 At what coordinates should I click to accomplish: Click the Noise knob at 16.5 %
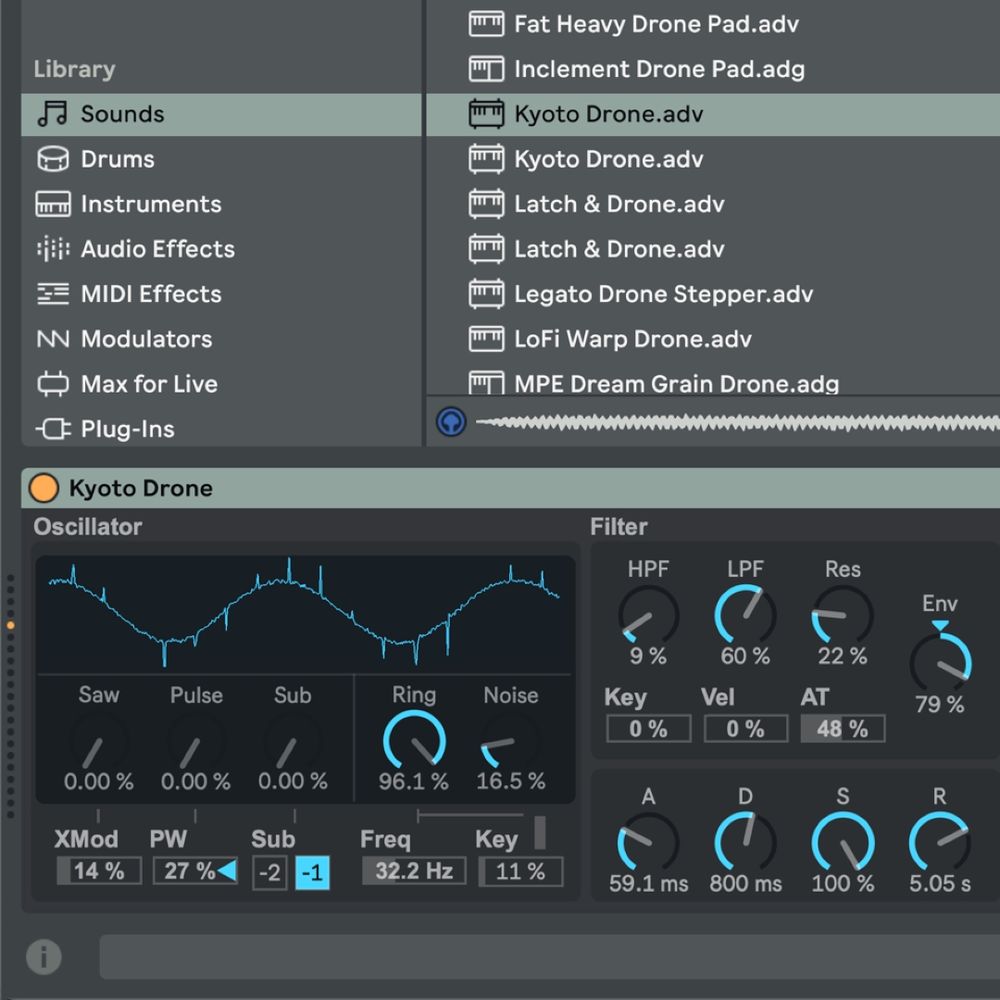(510, 742)
